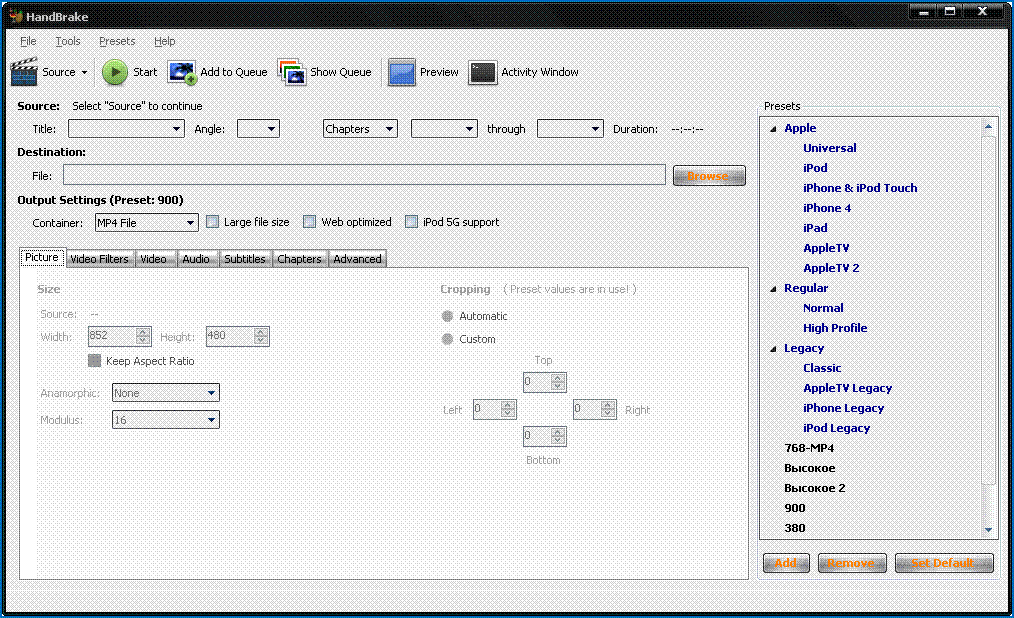Click the Set Default button
1014x618 pixels.
tap(944, 563)
